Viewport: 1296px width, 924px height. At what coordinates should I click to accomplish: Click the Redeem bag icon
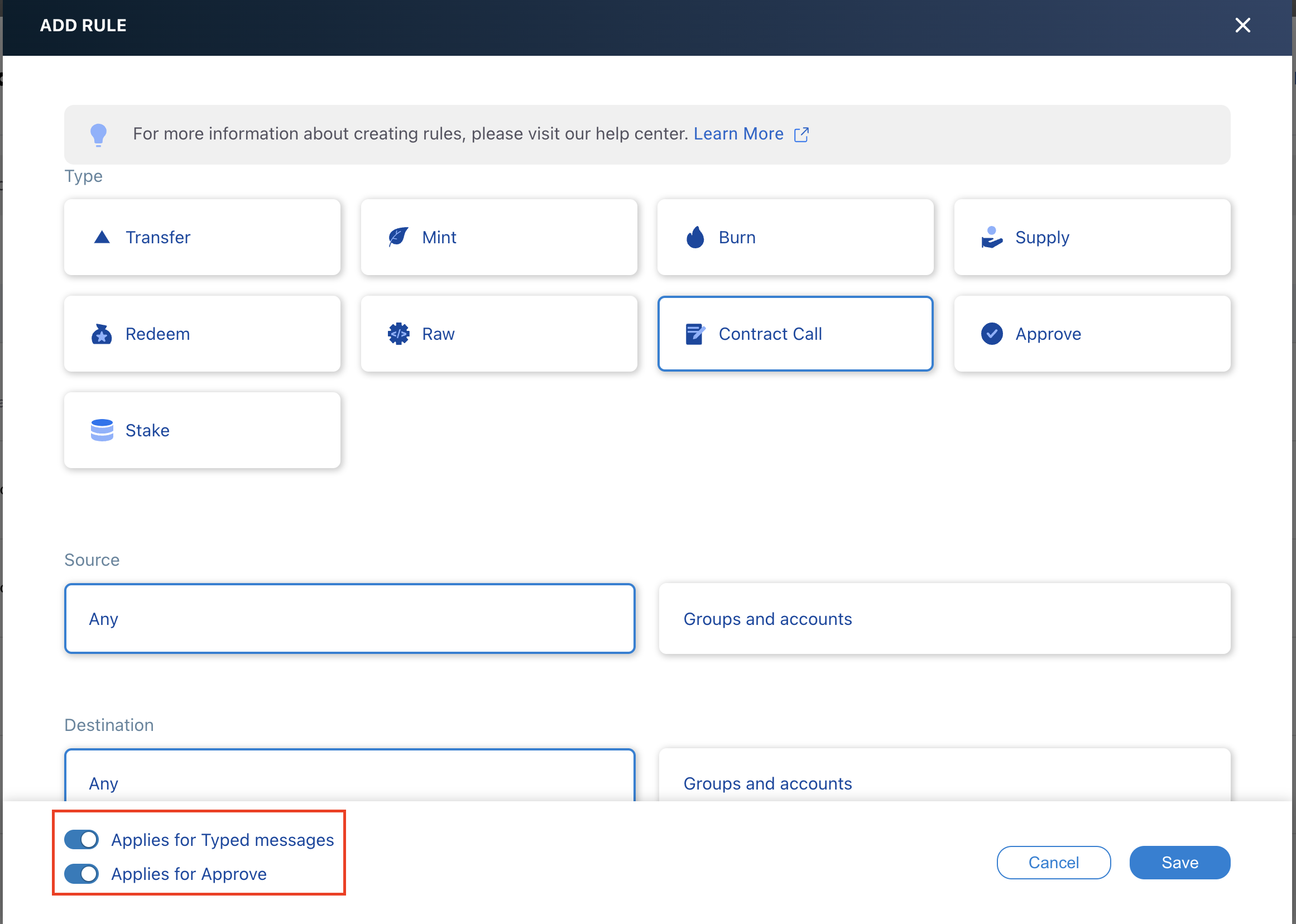tap(102, 334)
